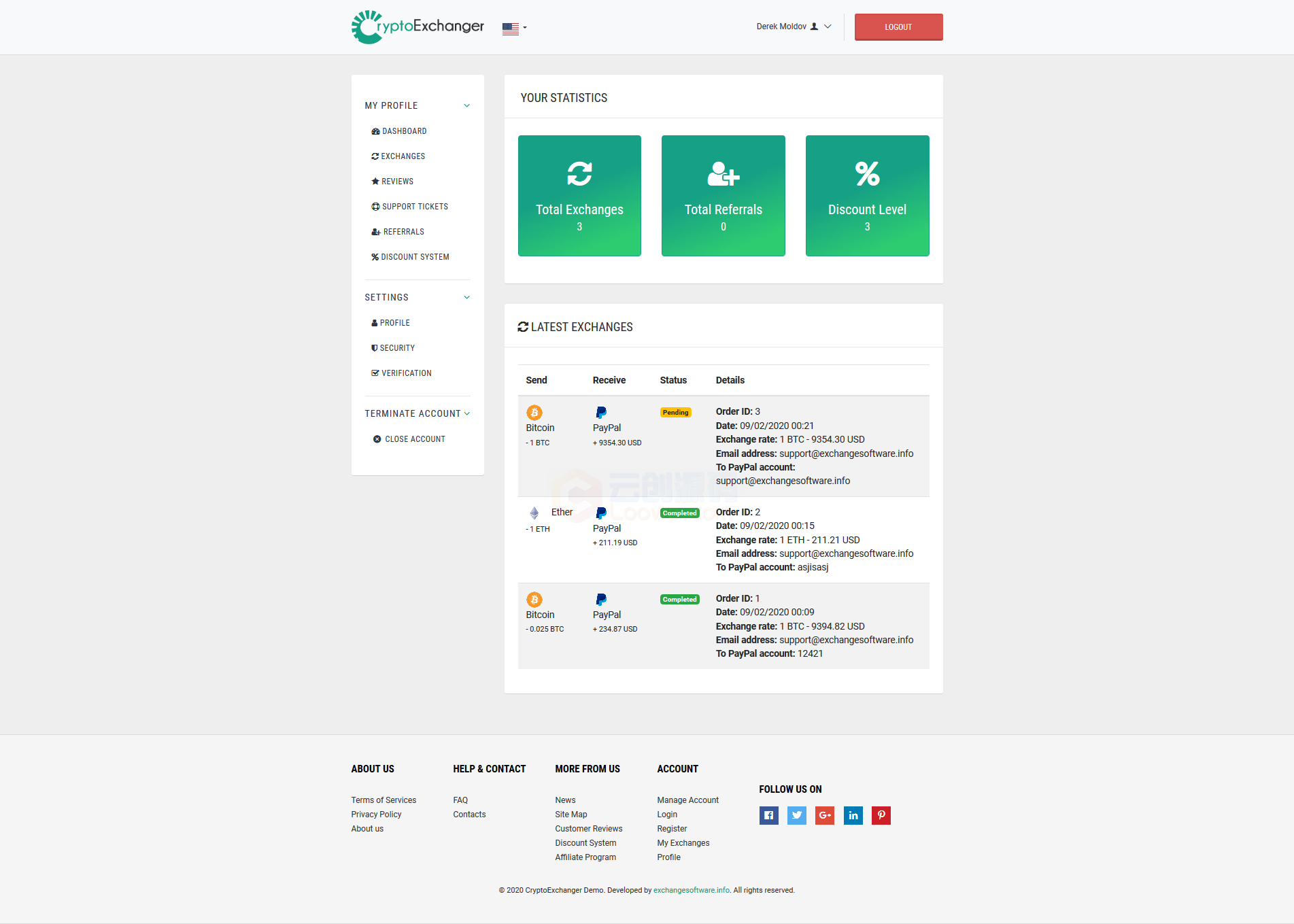Click the PayPal icon in order 3
This screenshot has height=924, width=1294.
(x=601, y=413)
